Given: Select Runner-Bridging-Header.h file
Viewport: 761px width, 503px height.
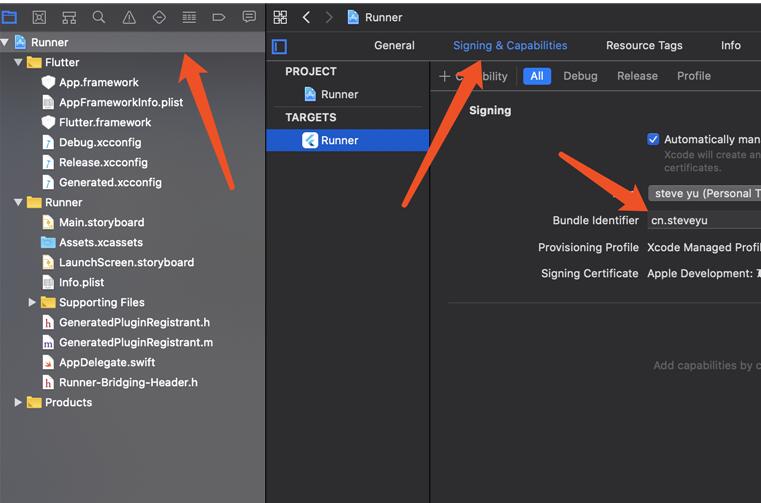Looking at the screenshot, I should (128, 382).
